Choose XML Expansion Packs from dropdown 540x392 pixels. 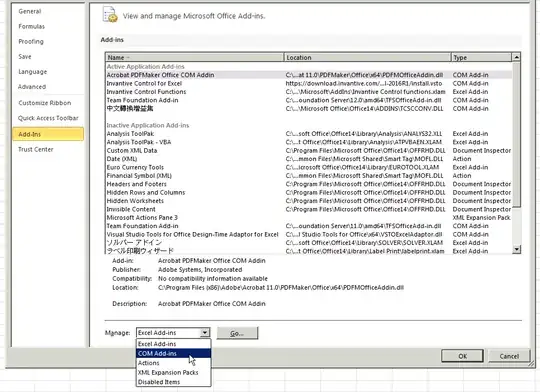tap(174, 372)
